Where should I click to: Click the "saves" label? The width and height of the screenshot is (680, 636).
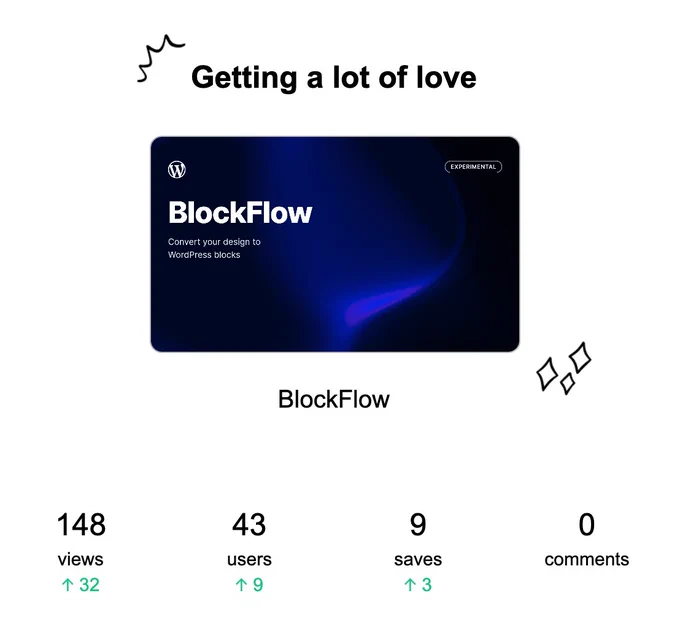click(418, 559)
